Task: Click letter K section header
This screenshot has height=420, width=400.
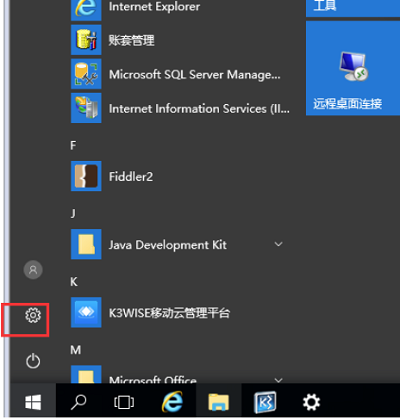Action: tap(74, 282)
